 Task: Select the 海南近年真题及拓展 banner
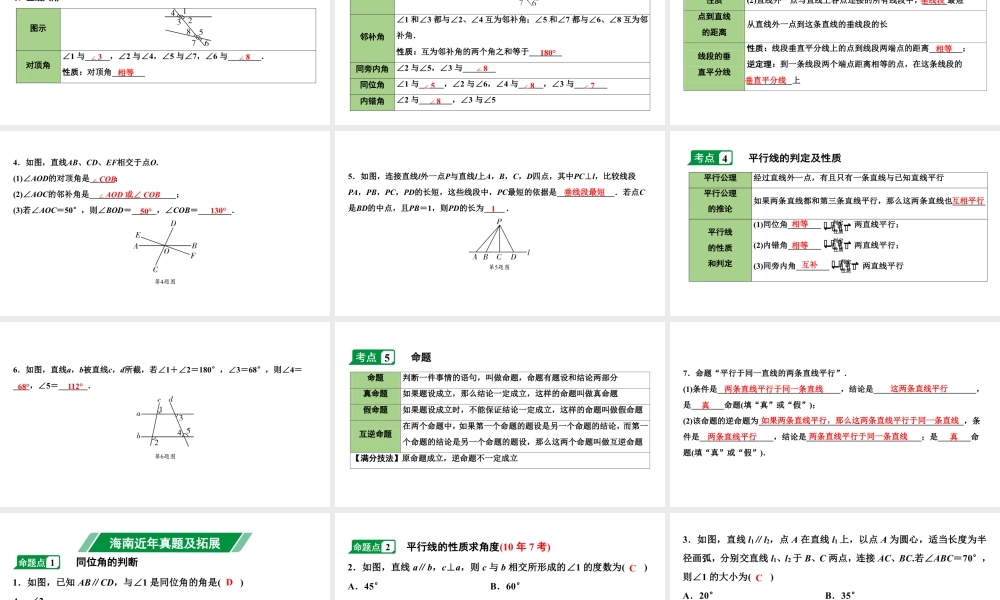[165, 543]
